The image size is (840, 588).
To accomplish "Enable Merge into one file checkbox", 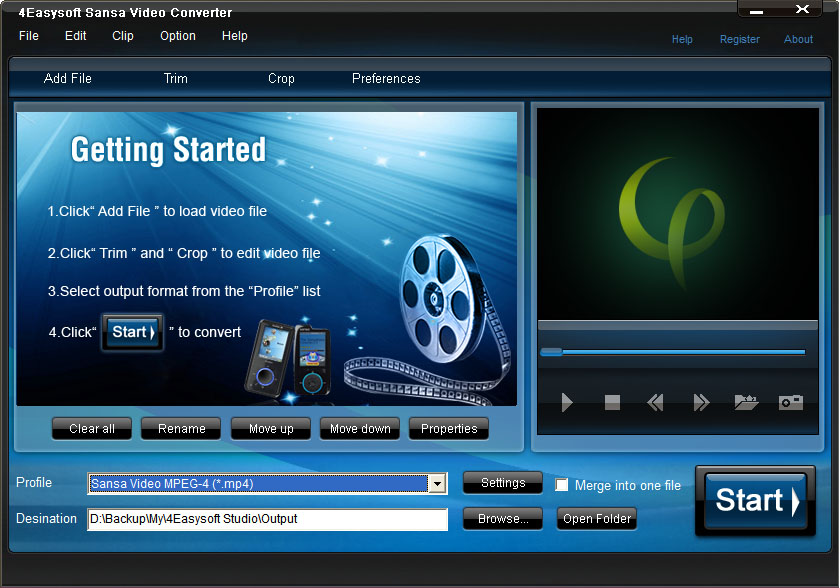I will [561, 485].
